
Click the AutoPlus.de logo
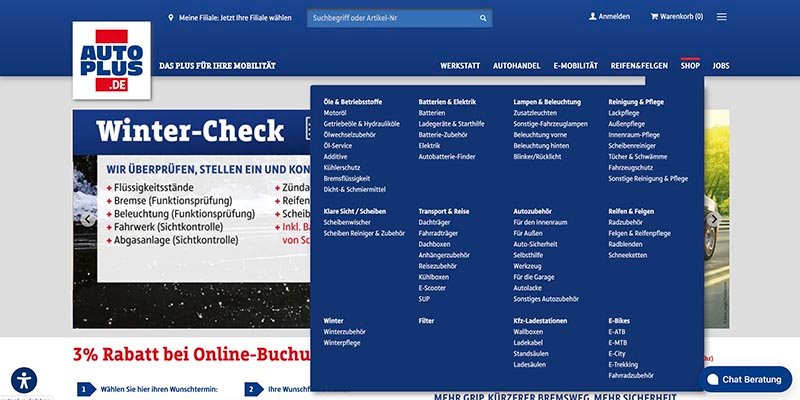pos(112,60)
